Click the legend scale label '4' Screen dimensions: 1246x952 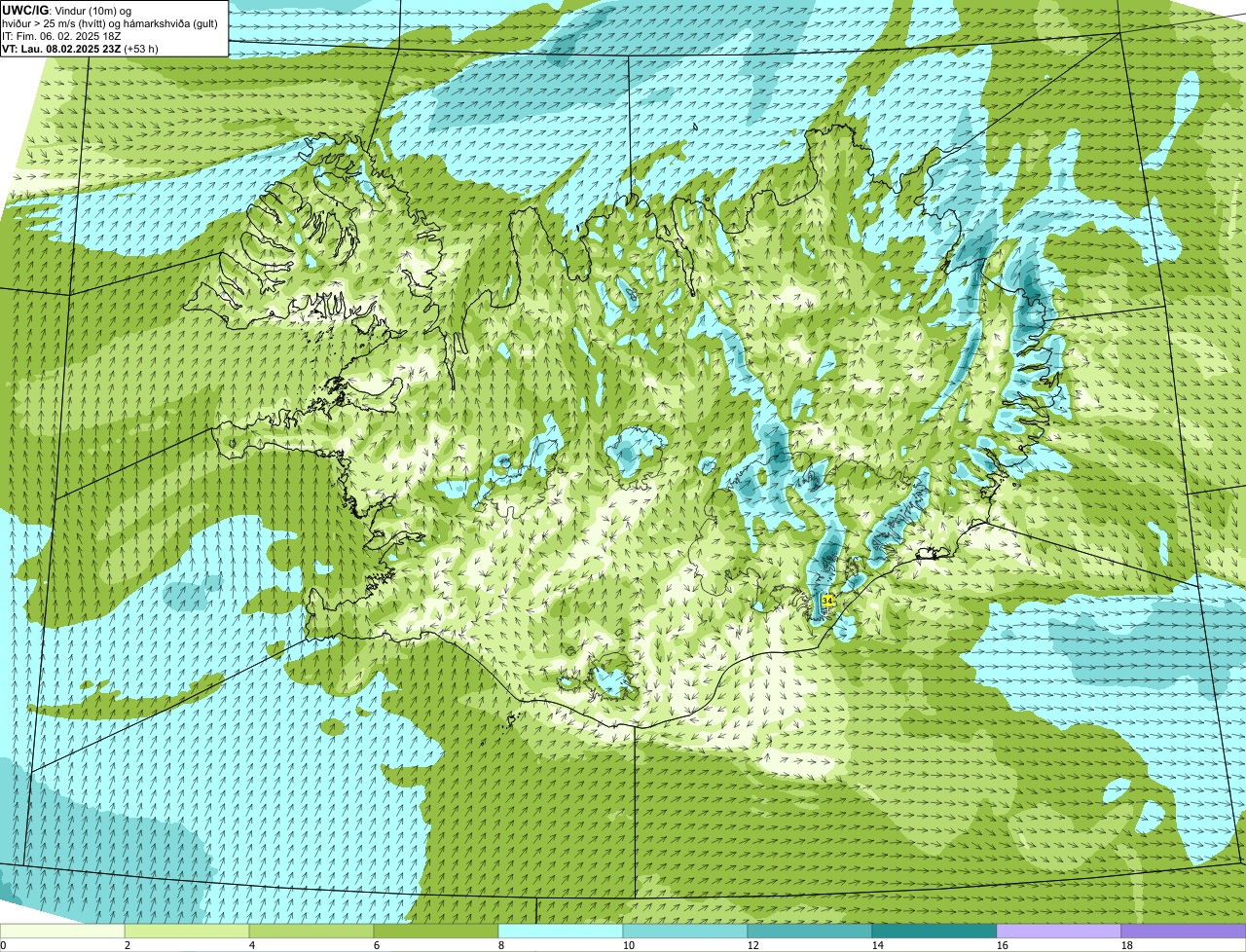click(x=252, y=945)
